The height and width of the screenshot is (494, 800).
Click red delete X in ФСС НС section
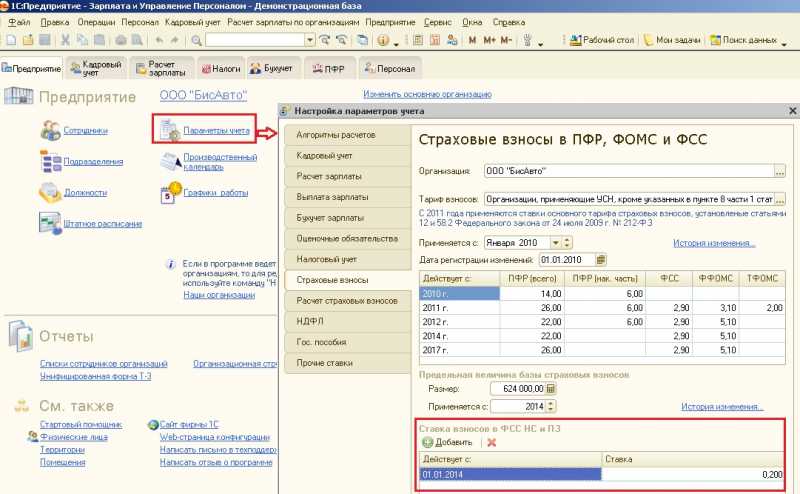[x=492, y=442]
